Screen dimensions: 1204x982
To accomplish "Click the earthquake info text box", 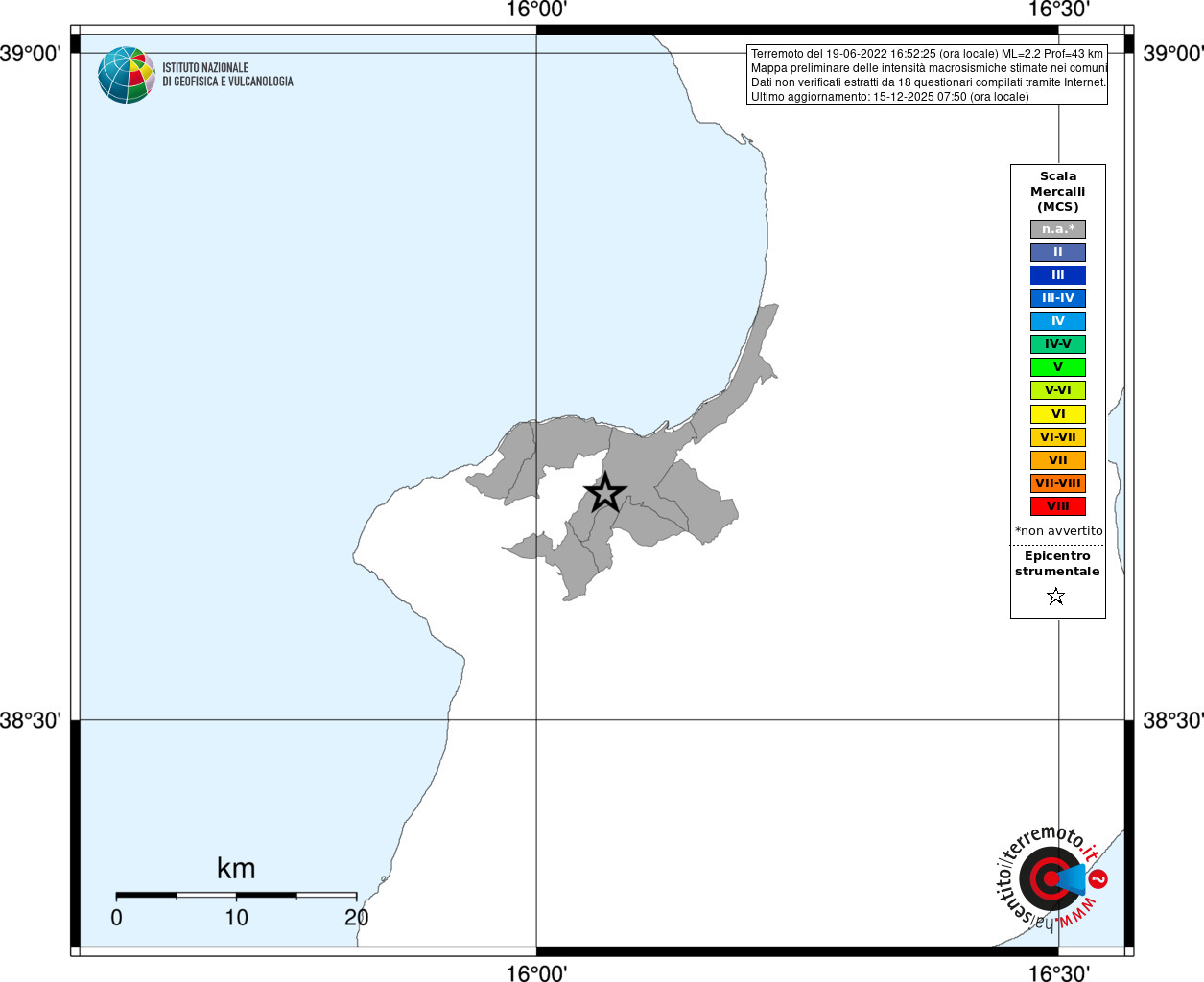I will click(928, 75).
